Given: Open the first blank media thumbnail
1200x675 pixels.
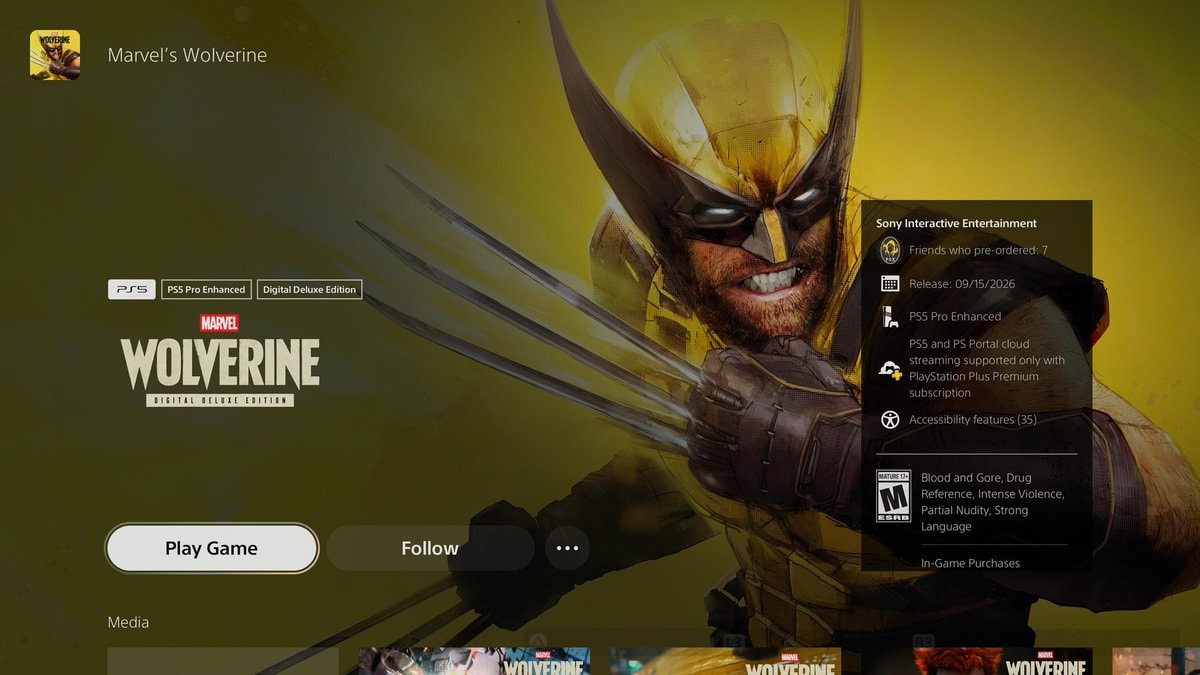Looking at the screenshot, I should 223,661.
